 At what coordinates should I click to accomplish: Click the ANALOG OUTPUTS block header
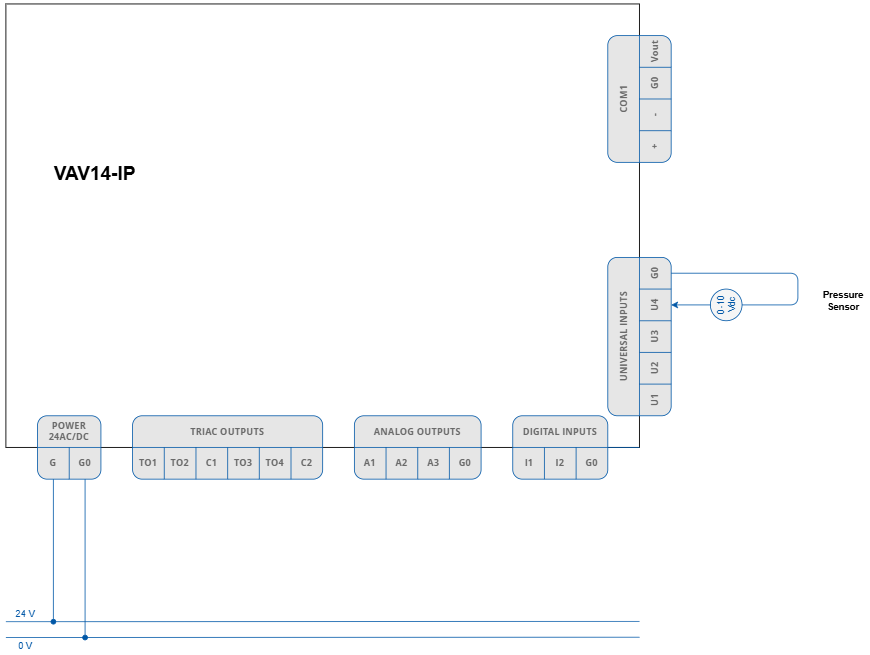pos(417,431)
